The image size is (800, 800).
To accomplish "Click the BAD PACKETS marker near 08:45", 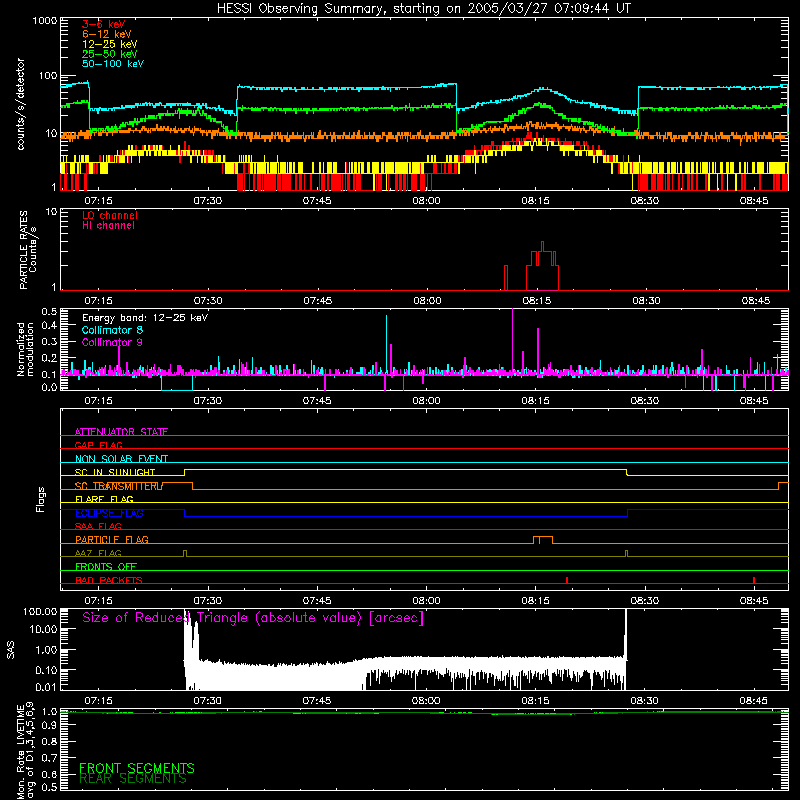I will pyautogui.click(x=754, y=580).
